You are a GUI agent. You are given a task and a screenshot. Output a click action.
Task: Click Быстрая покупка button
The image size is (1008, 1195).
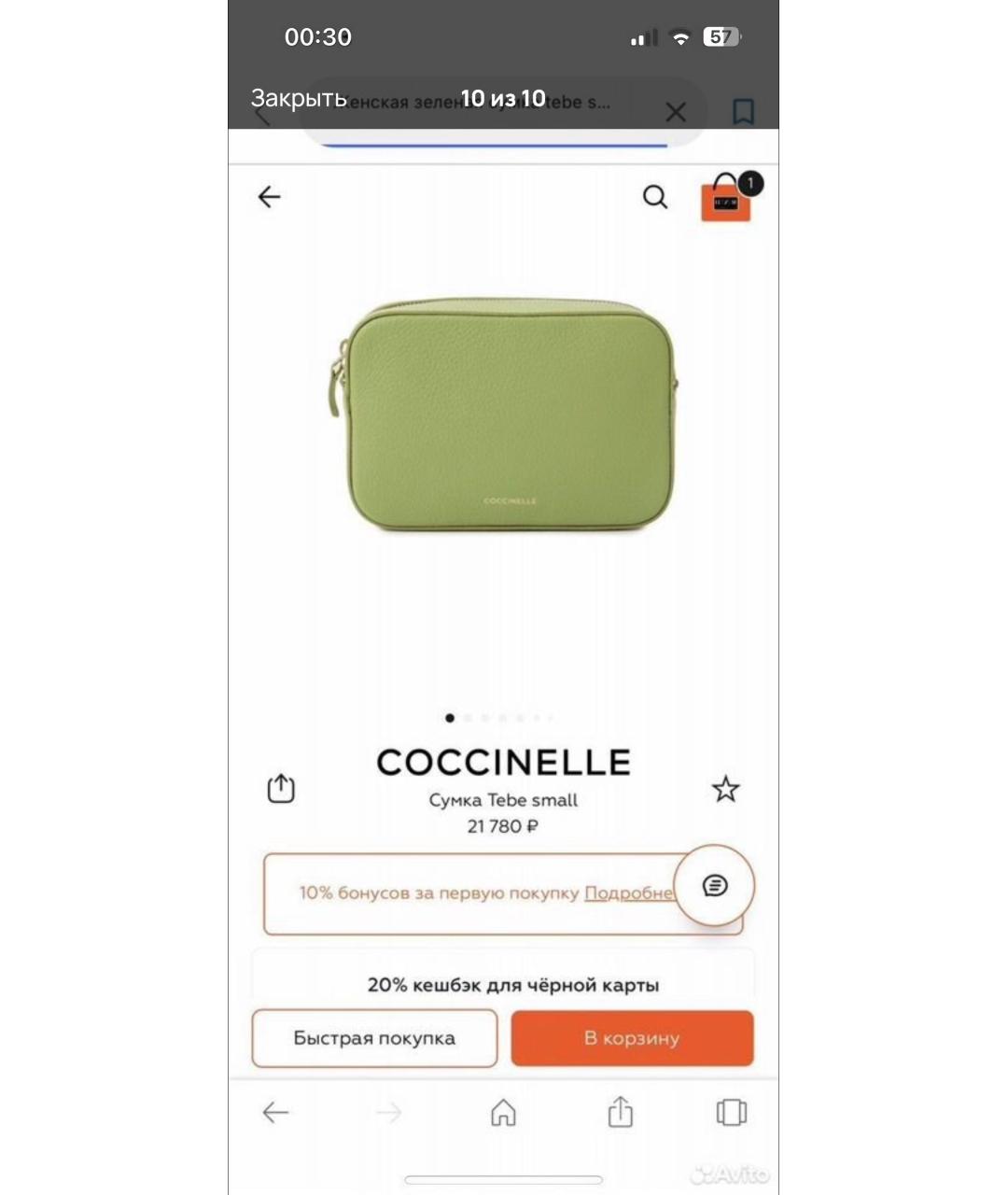374,1038
